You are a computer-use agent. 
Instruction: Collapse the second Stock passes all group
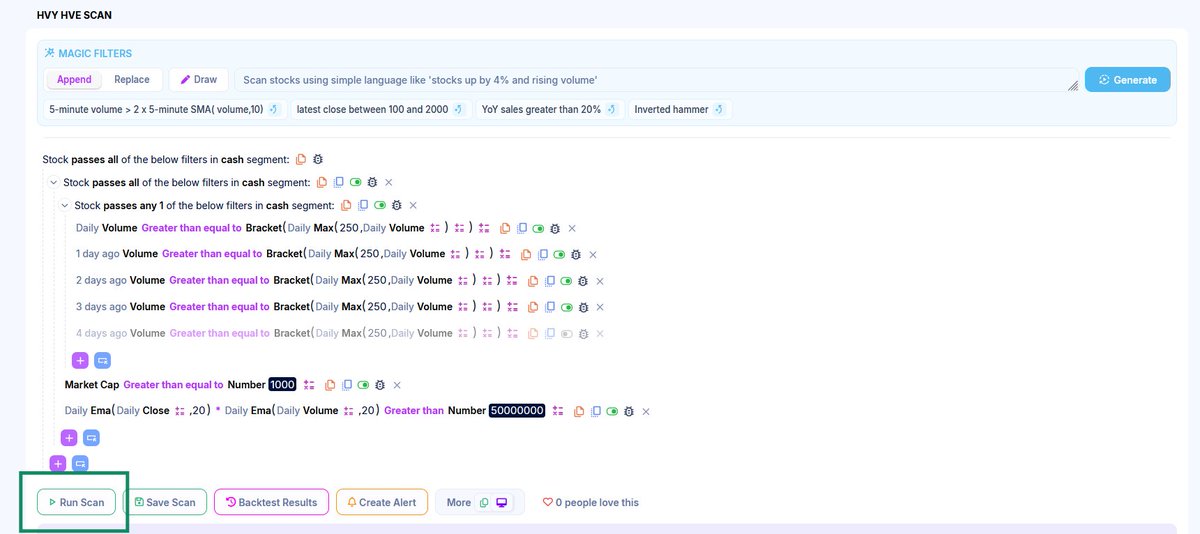(x=53, y=182)
